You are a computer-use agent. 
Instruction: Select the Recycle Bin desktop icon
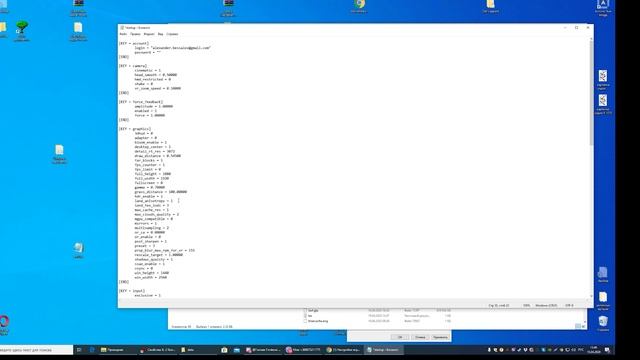click(x=603, y=323)
